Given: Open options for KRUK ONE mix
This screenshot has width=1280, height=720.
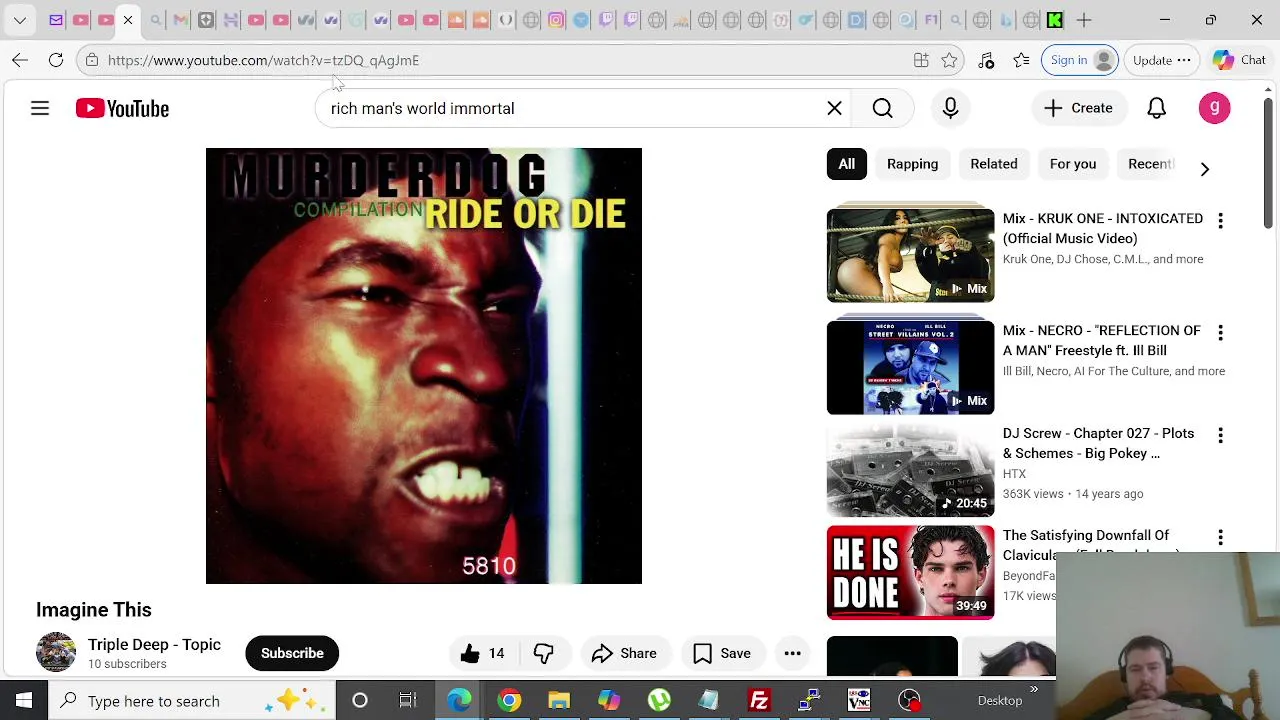Looking at the screenshot, I should click(x=1220, y=220).
